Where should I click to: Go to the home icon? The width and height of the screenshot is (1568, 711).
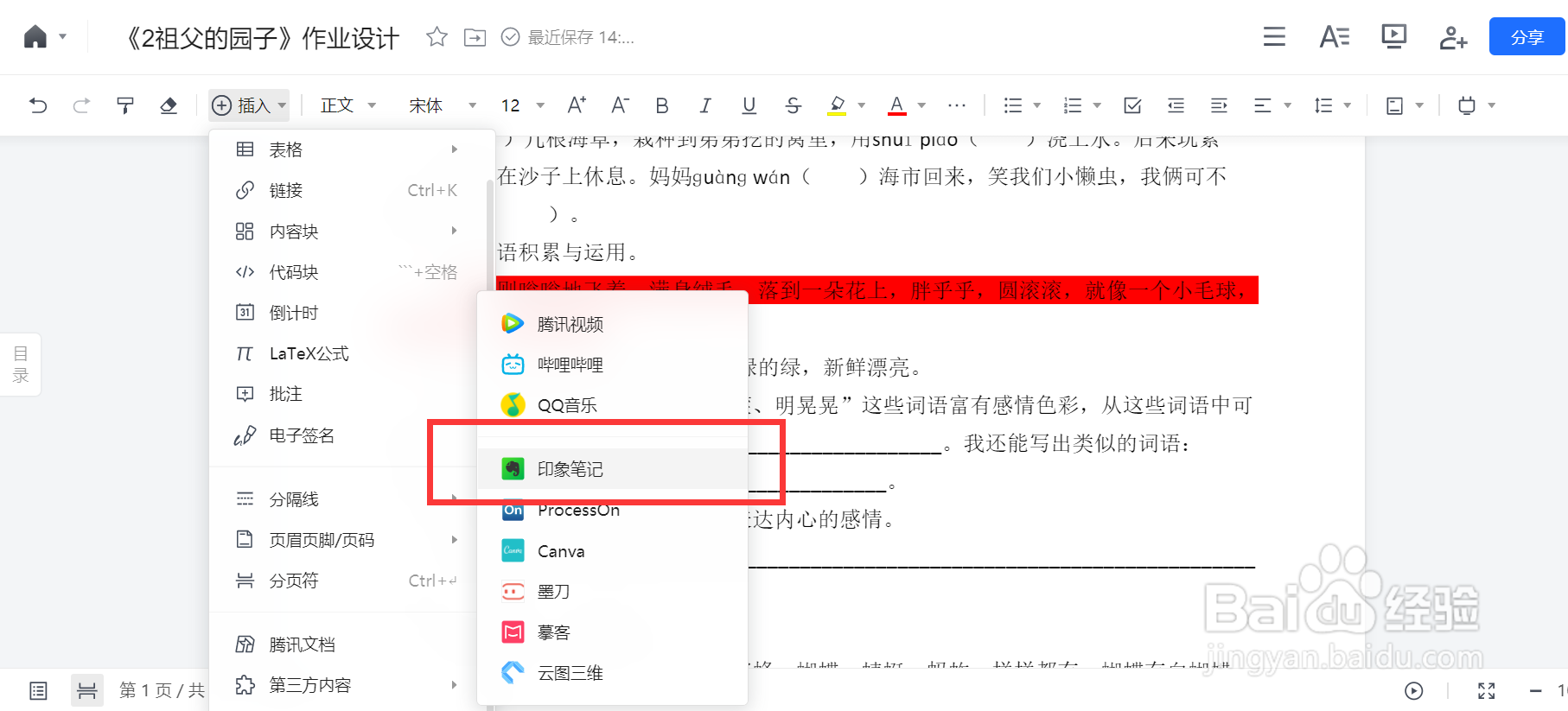tap(35, 37)
